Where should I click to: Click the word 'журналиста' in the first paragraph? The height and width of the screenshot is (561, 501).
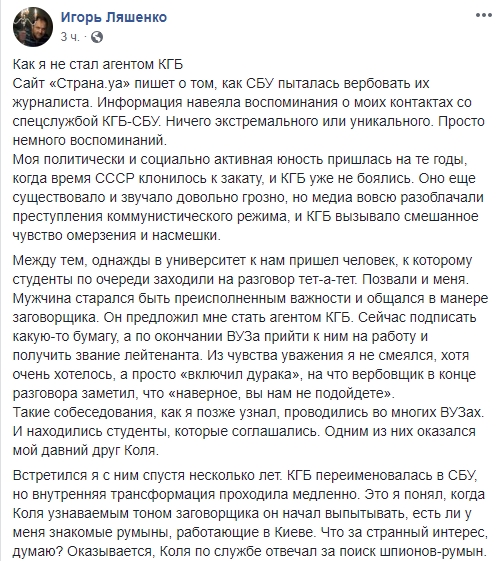click(51, 103)
